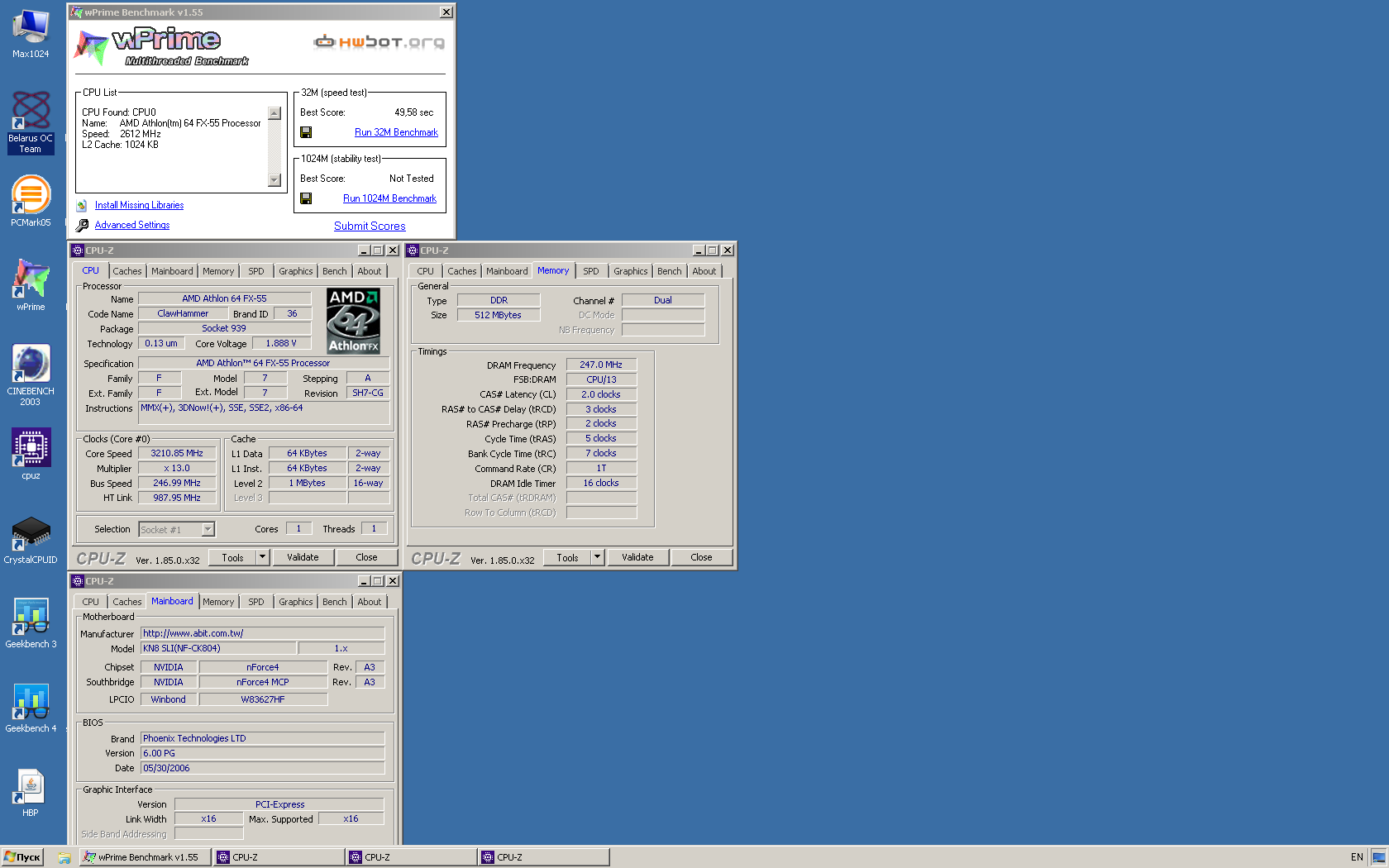Click the Submit Scores link

click(370, 226)
